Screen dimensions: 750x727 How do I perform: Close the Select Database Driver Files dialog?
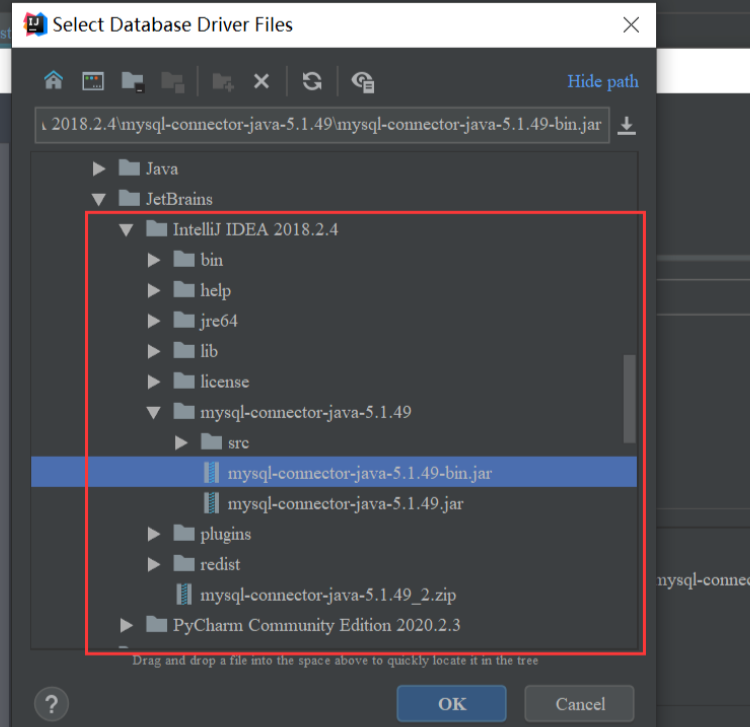click(x=631, y=24)
